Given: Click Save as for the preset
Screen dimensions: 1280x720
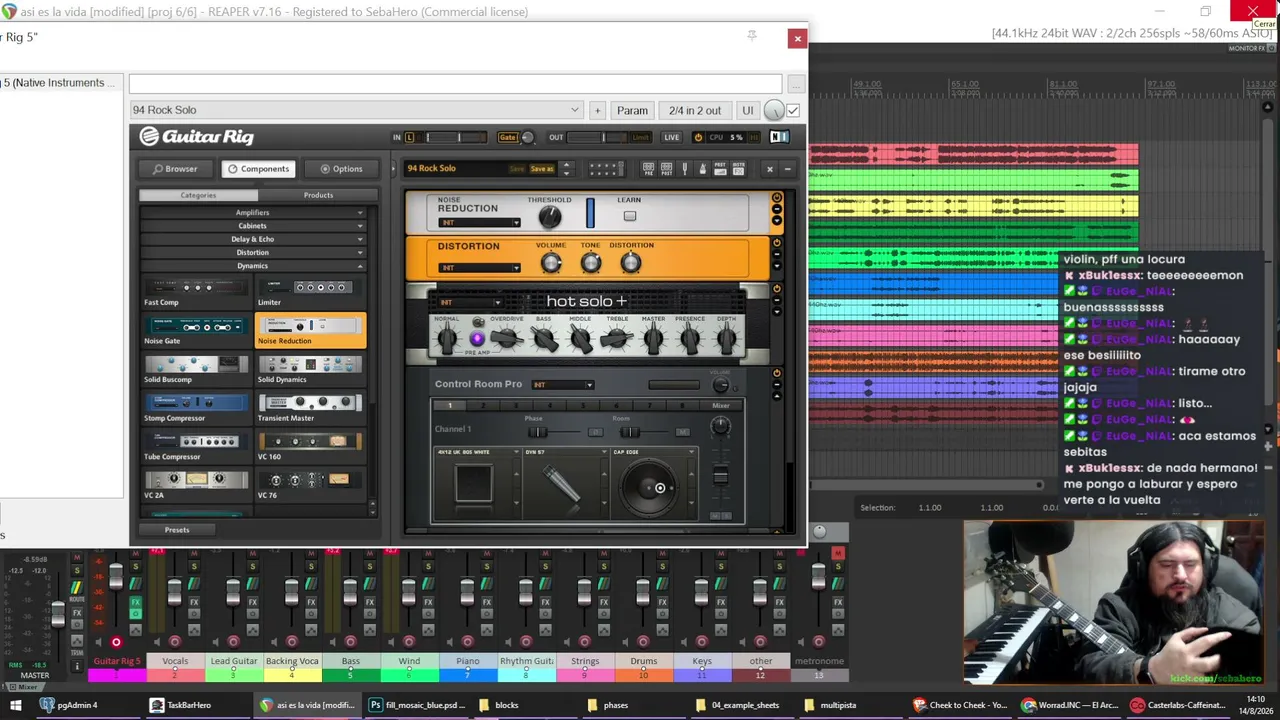Looking at the screenshot, I should coord(541,169).
